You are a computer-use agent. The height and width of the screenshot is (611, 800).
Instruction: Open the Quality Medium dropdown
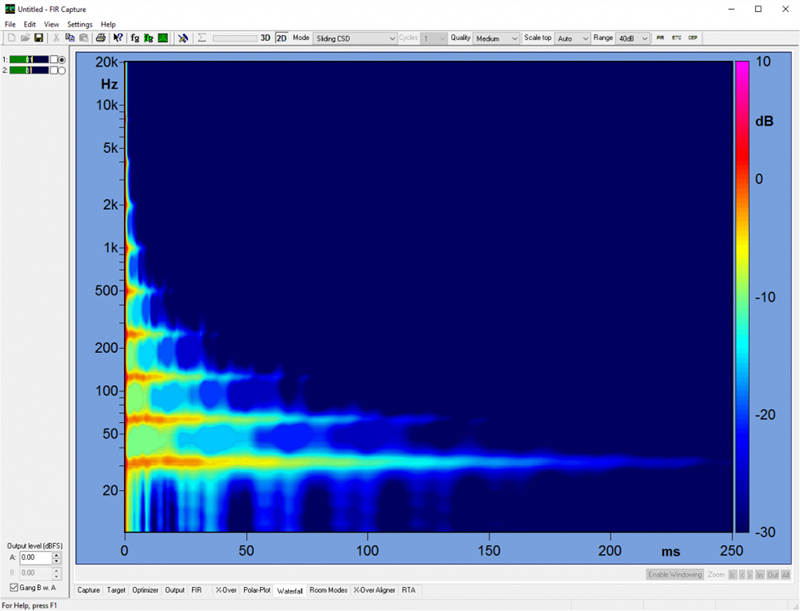click(x=496, y=38)
